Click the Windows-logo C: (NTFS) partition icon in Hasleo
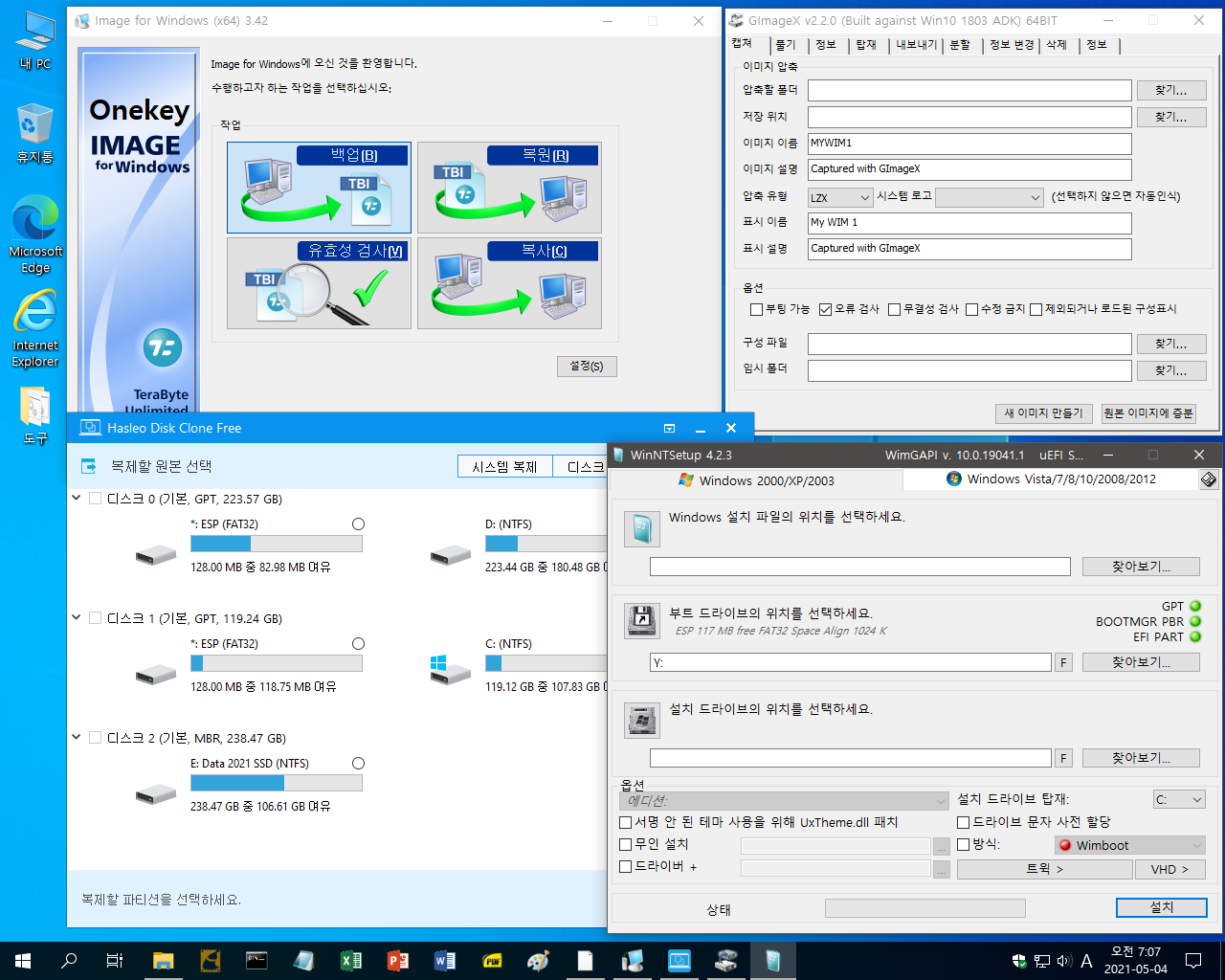The height and width of the screenshot is (980, 1225). tap(451, 669)
